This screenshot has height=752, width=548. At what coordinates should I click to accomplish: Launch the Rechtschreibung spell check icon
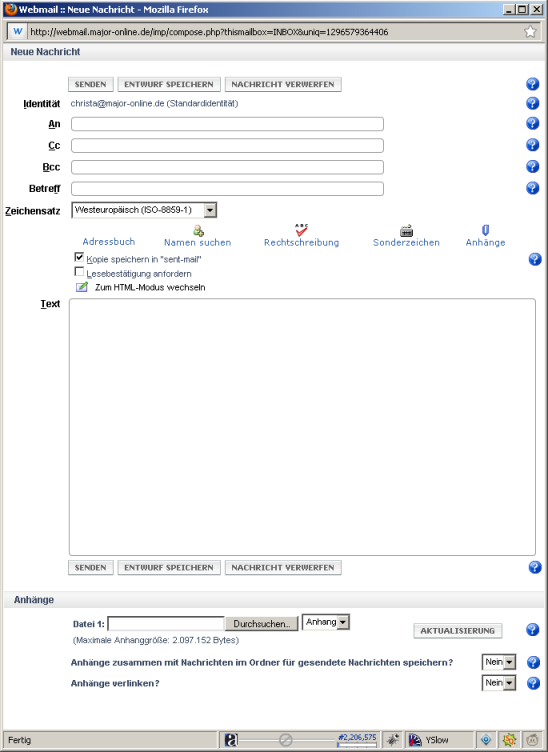(301, 230)
